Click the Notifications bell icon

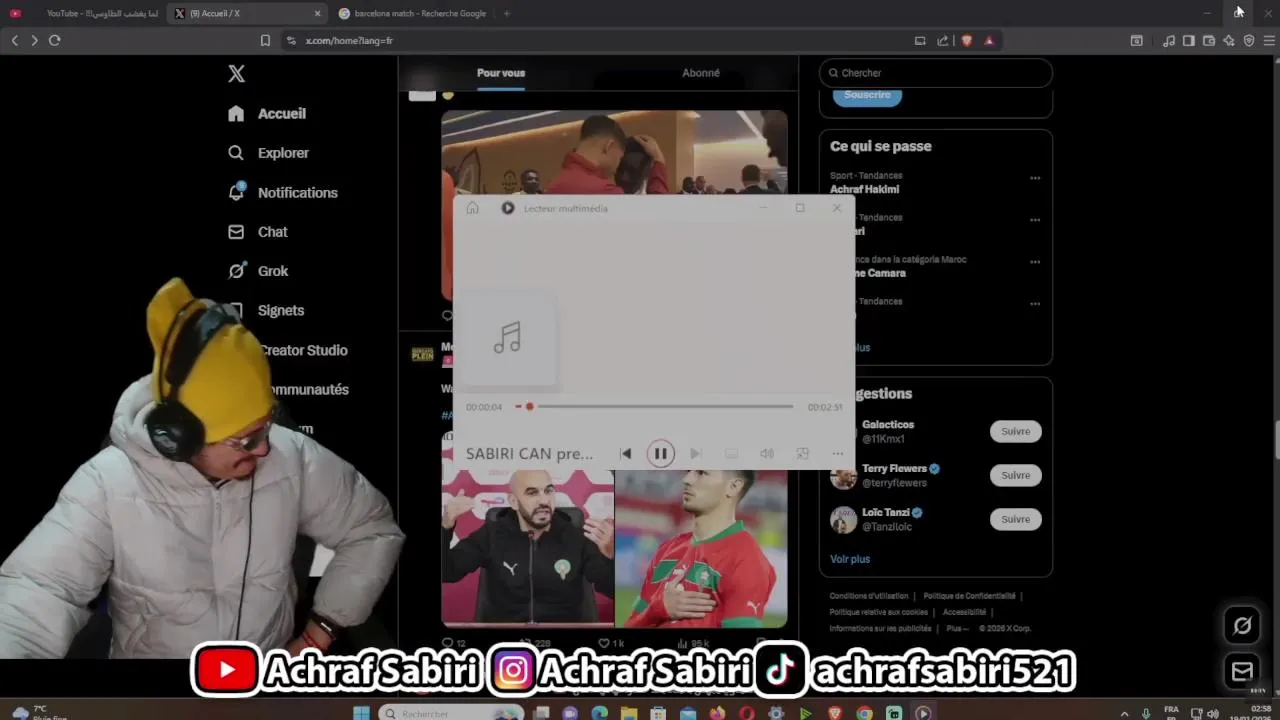click(236, 192)
